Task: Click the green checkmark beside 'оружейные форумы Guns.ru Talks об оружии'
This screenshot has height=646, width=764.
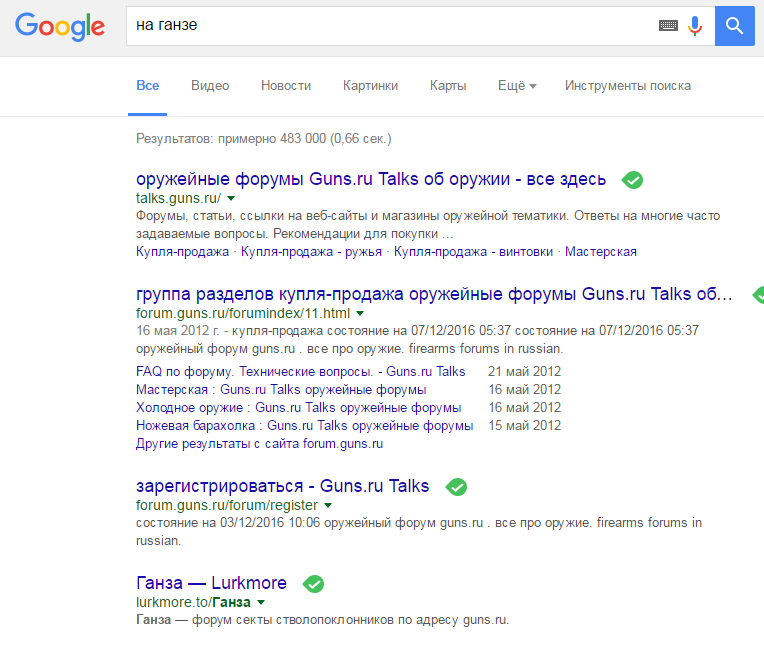Action: tap(632, 180)
